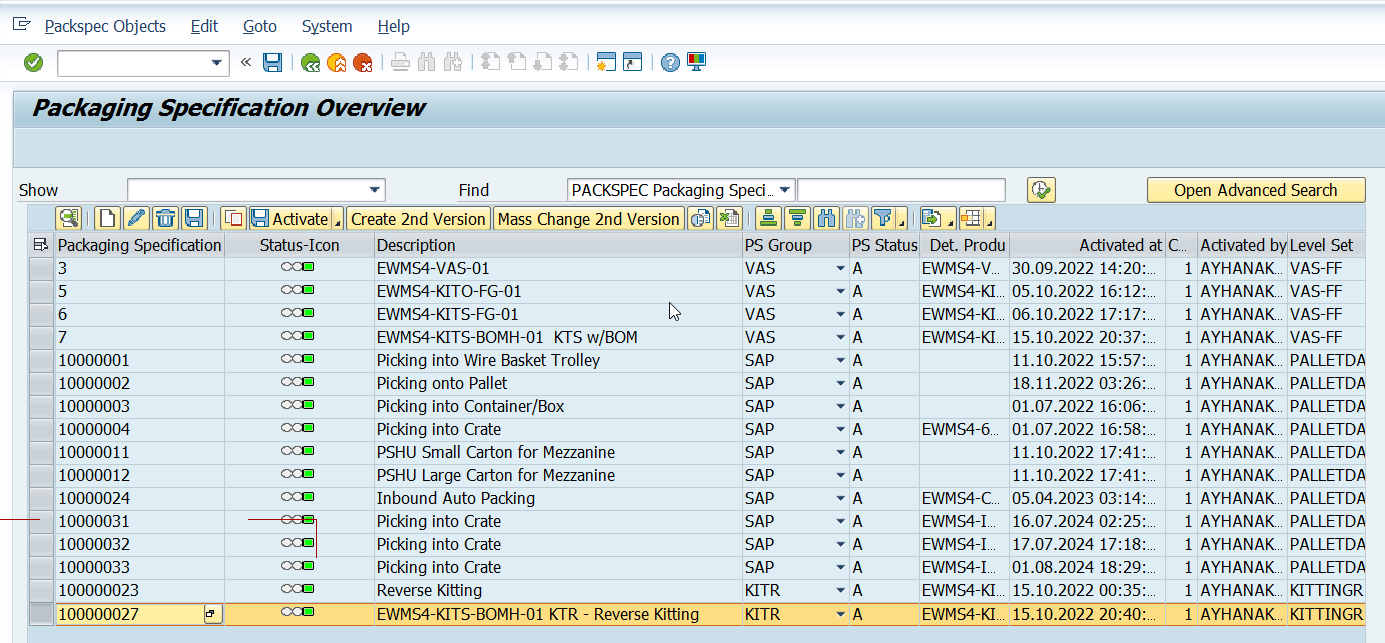The image size is (1385, 643).
Task: Click description 'Inbound Auto Packing'
Action: [456, 499]
